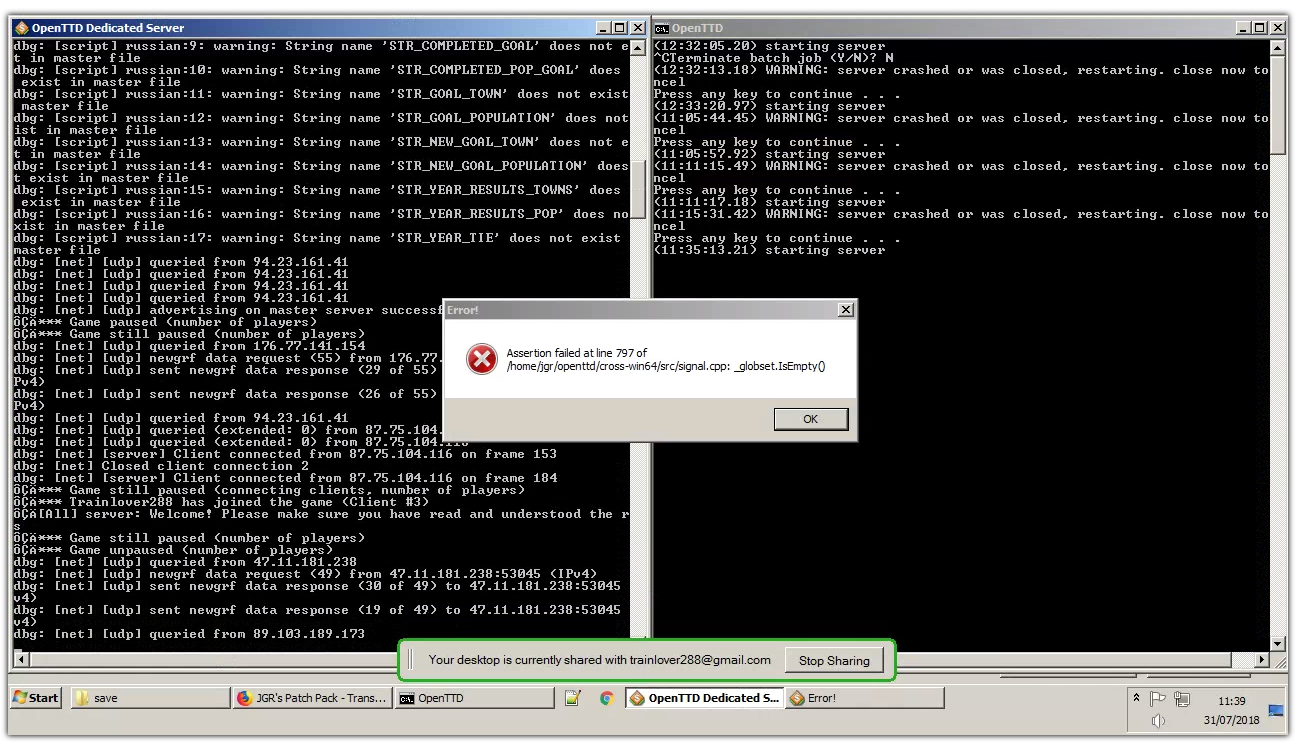The width and height of the screenshot is (1302, 746).
Task: Click the 'Terminate batch job (Y/N)? N' line
Action: point(773,58)
